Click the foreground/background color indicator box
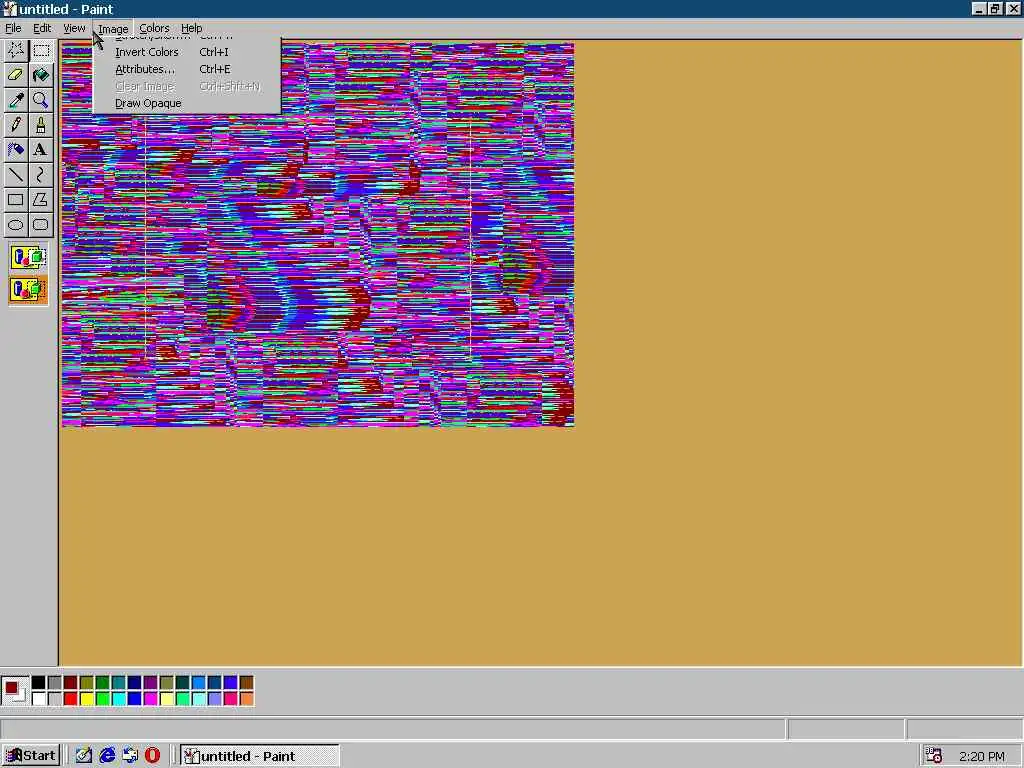 (x=14, y=691)
